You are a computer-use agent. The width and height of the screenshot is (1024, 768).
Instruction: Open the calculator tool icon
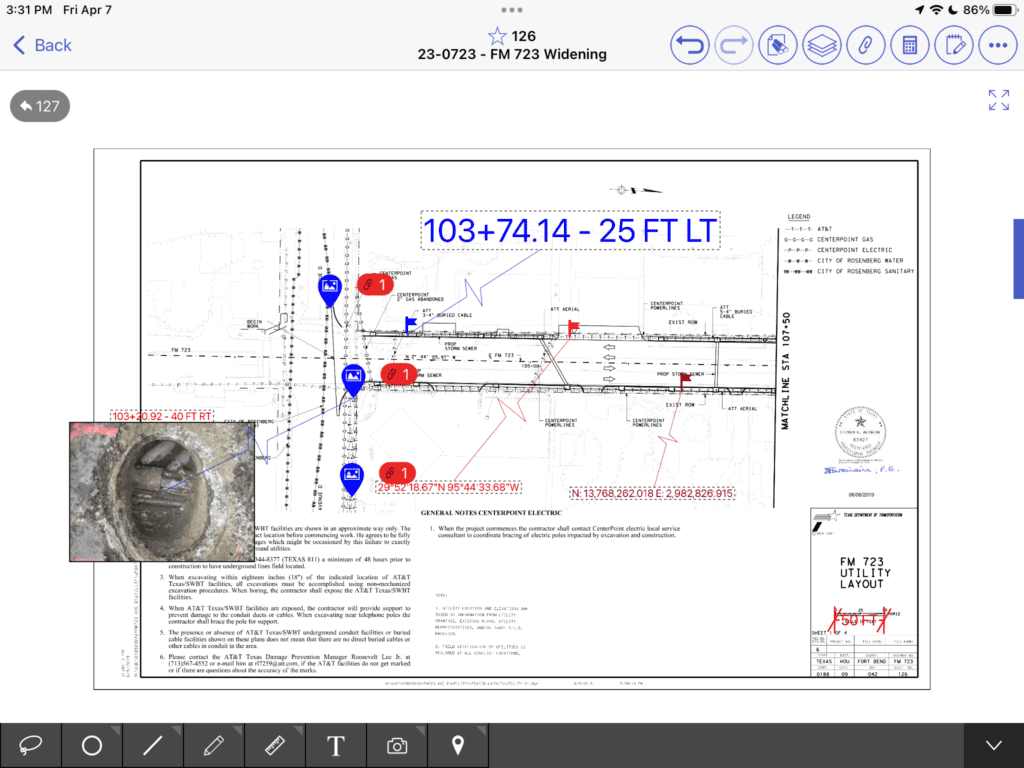coord(910,45)
